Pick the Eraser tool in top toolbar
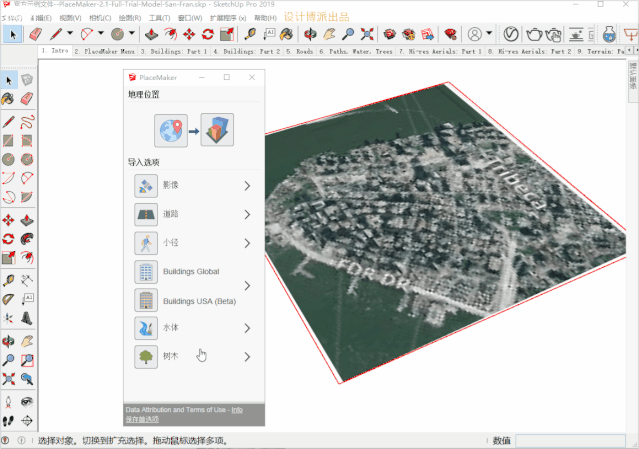 (x=35, y=34)
